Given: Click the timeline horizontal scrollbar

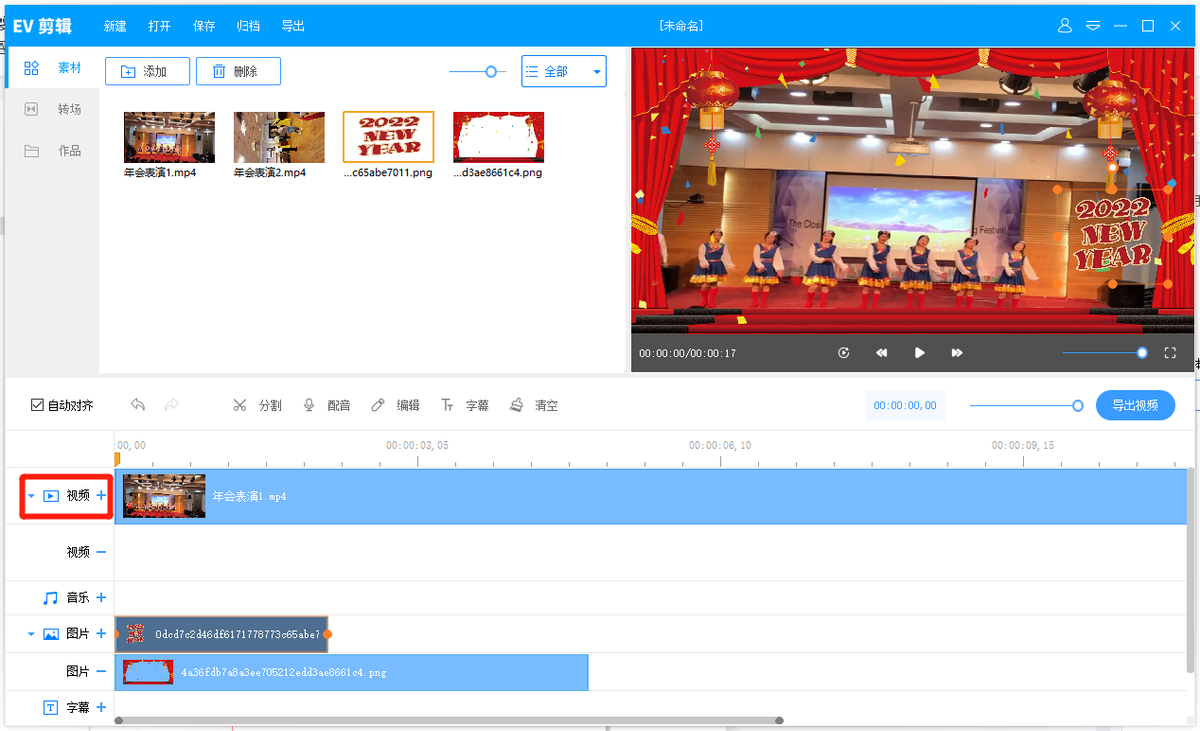Looking at the screenshot, I should point(449,720).
